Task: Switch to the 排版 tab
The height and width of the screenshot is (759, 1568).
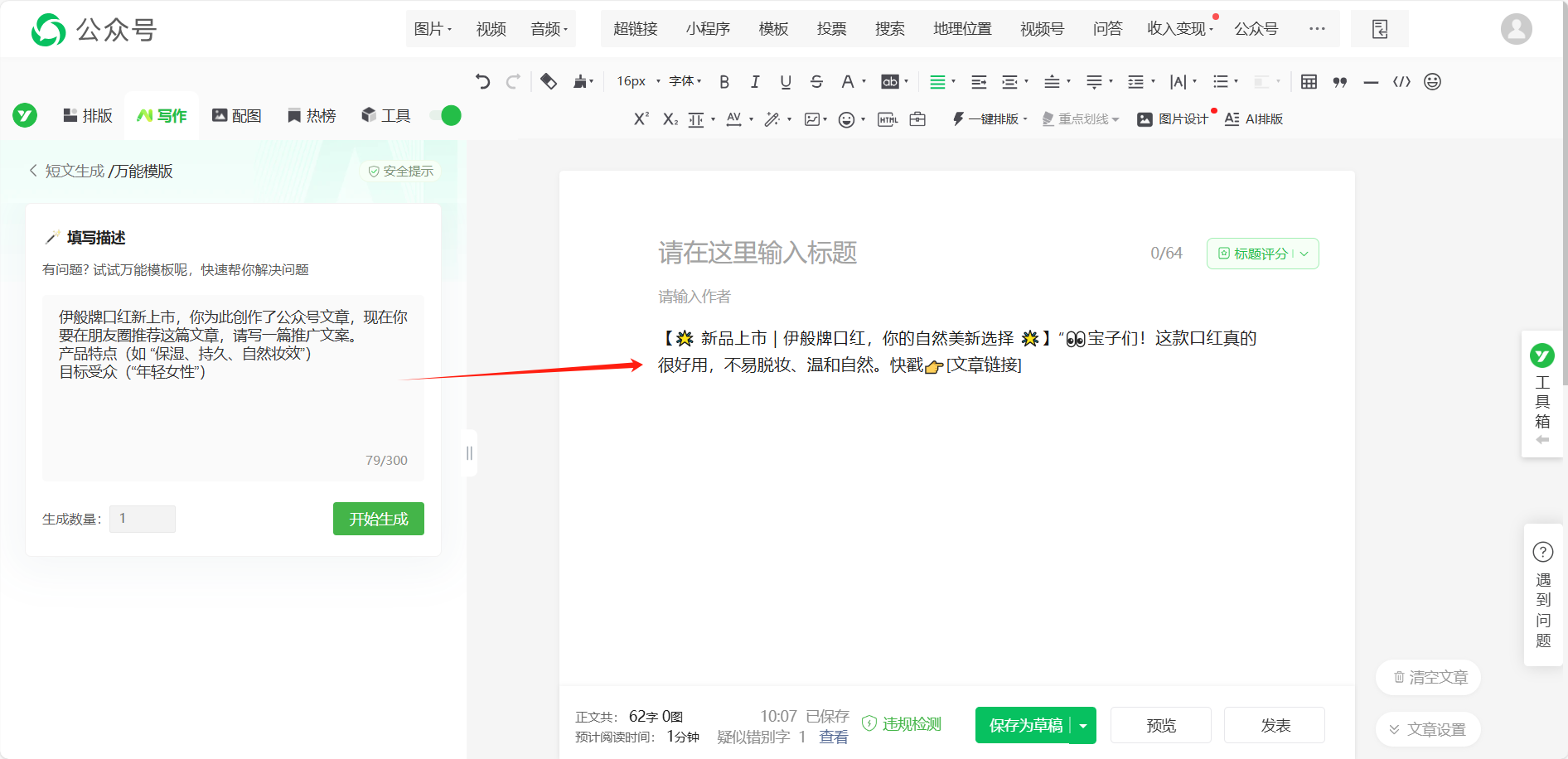Action: click(88, 115)
